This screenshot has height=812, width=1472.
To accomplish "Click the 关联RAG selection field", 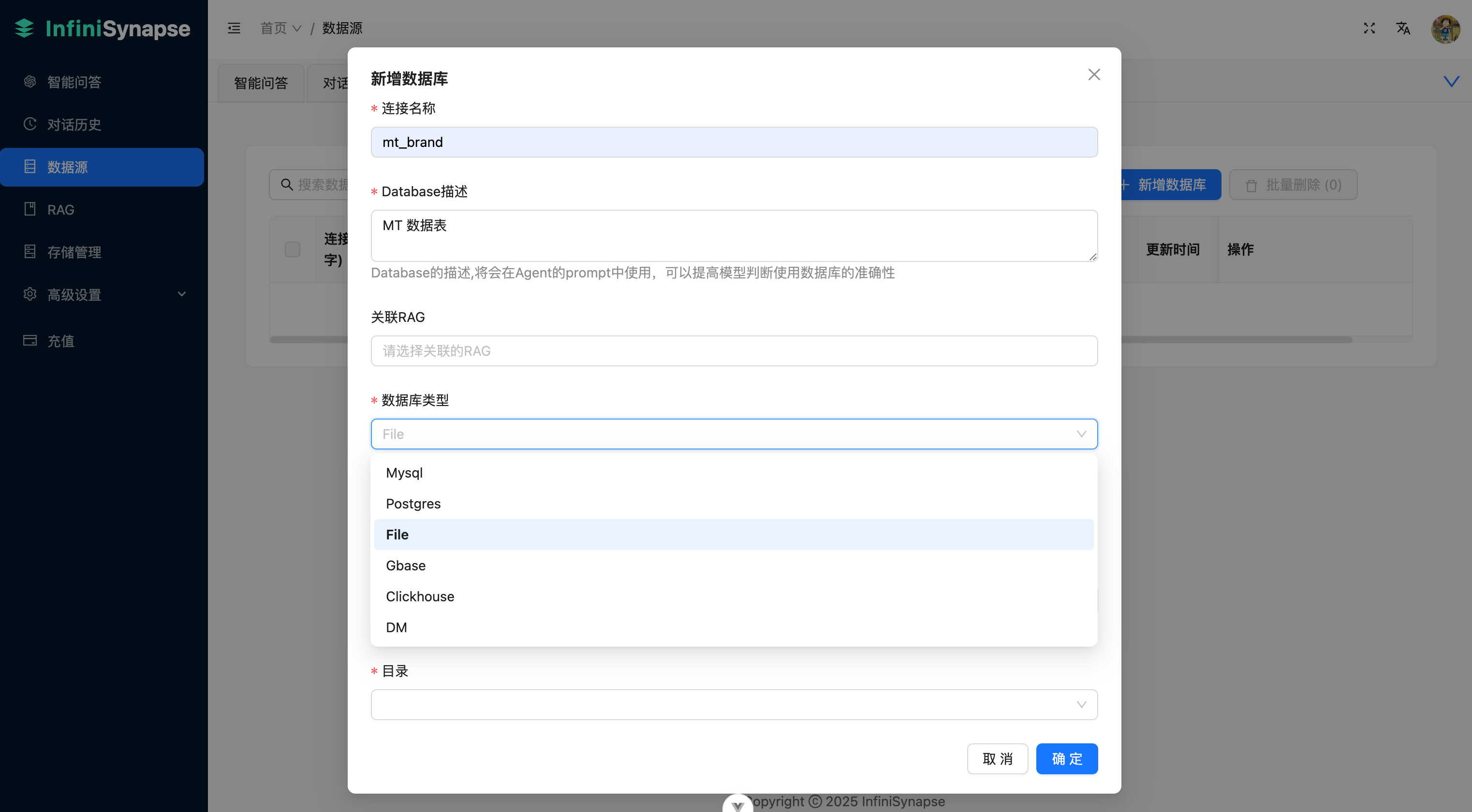I will pos(734,350).
